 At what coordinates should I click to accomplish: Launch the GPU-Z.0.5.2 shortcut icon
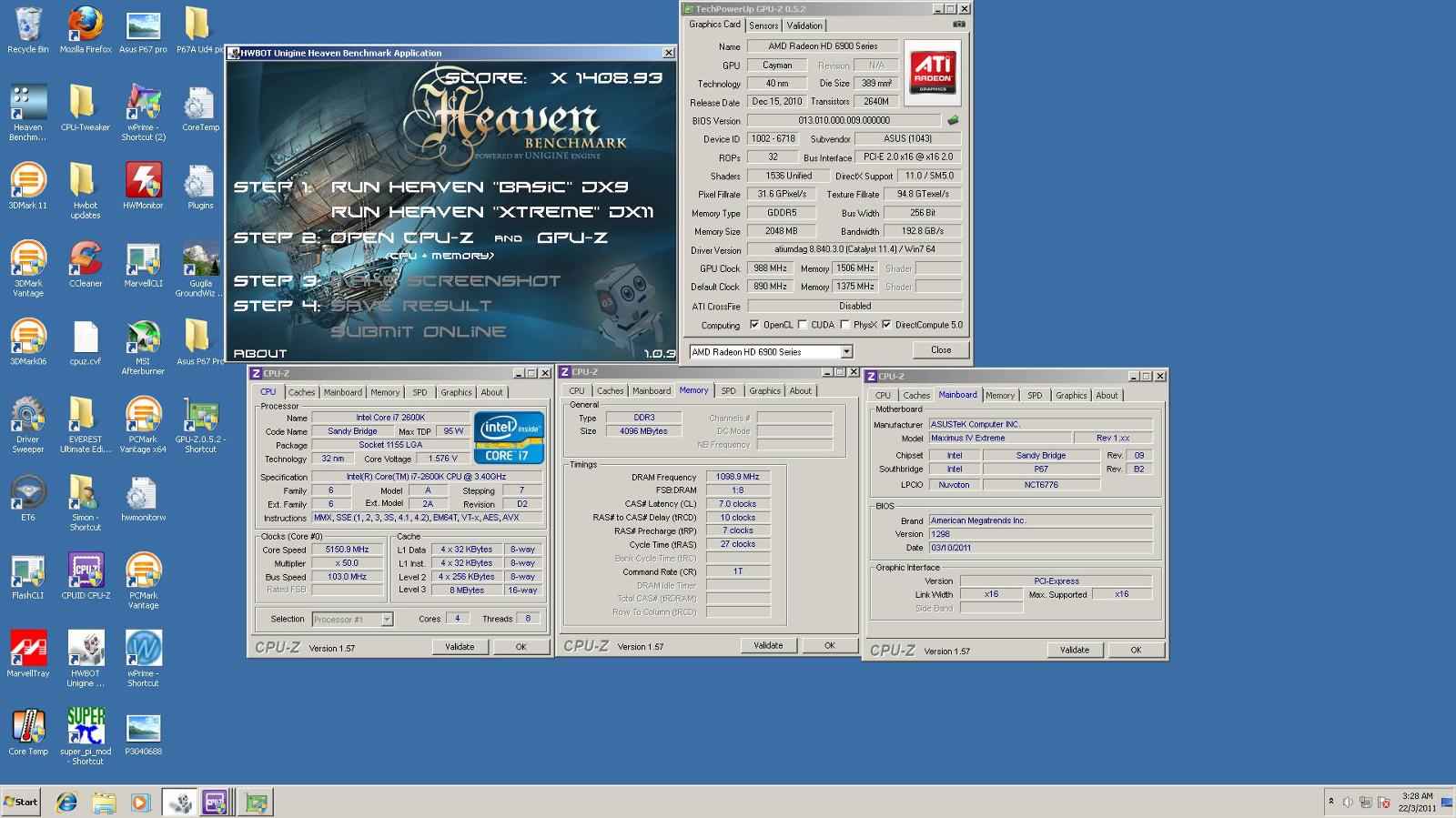(200, 426)
